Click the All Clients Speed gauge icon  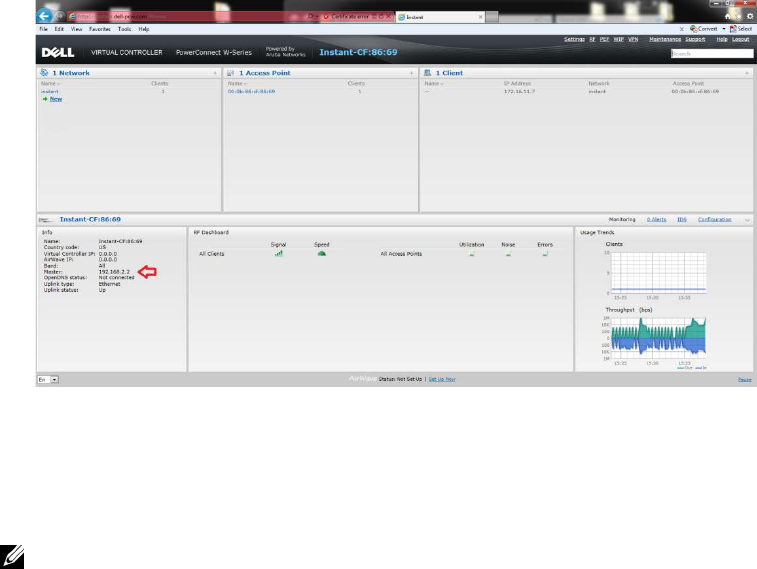pos(322,253)
